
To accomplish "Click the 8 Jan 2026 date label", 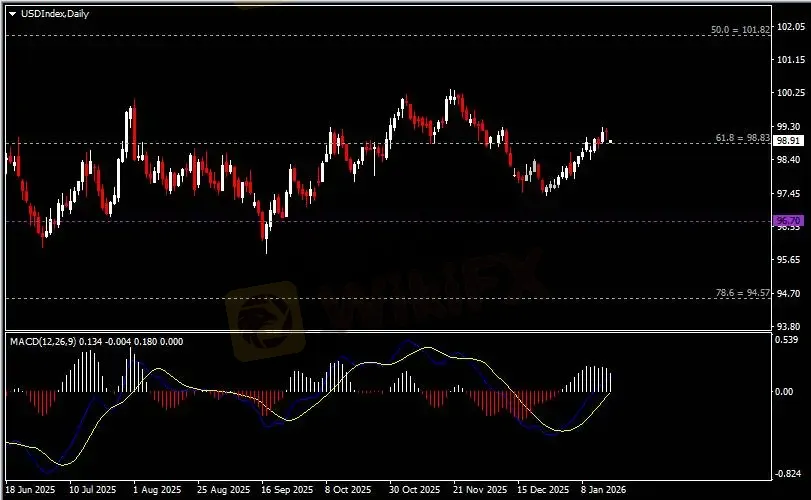I will click(x=603, y=489).
